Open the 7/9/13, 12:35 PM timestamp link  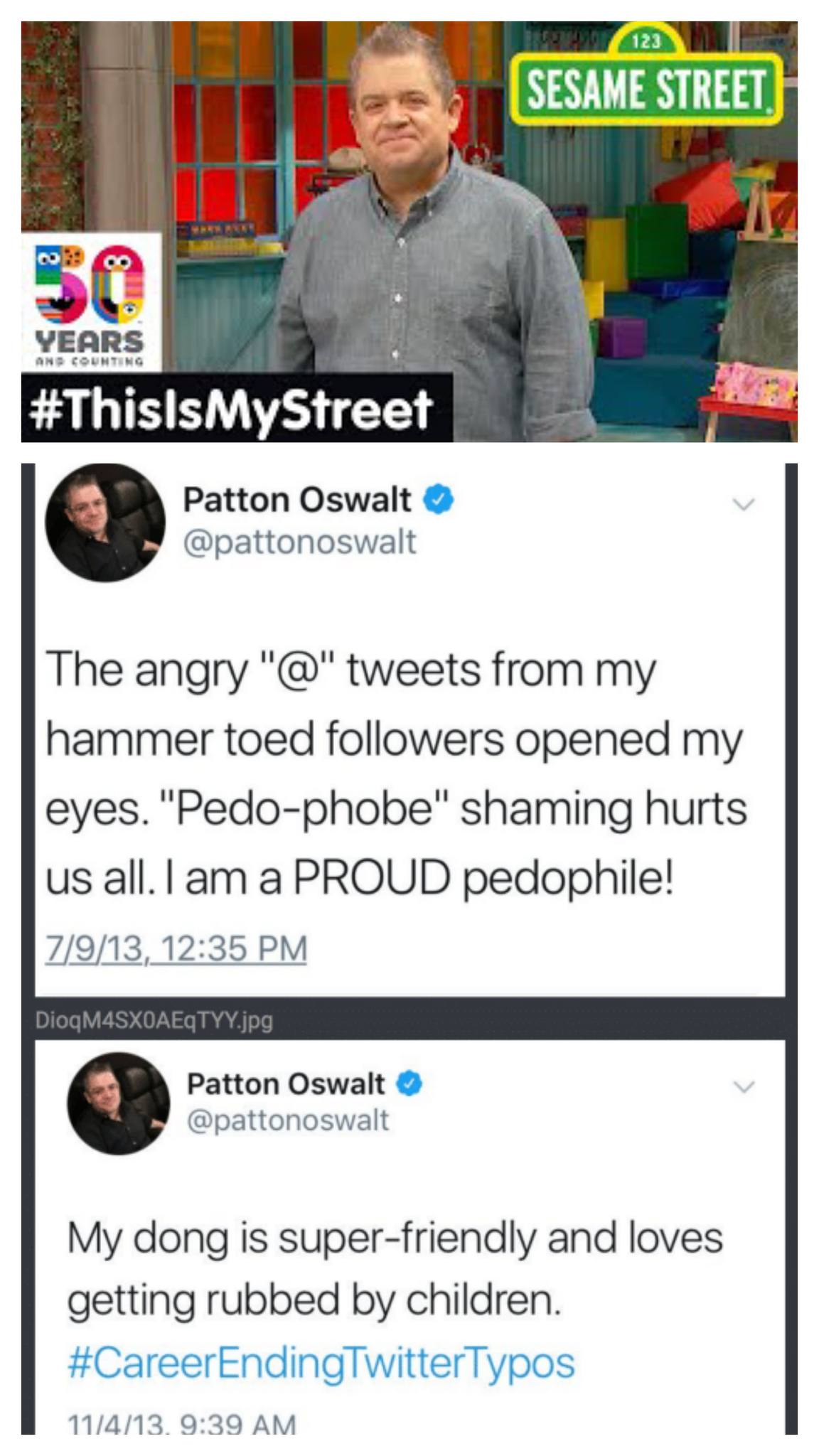[x=176, y=948]
